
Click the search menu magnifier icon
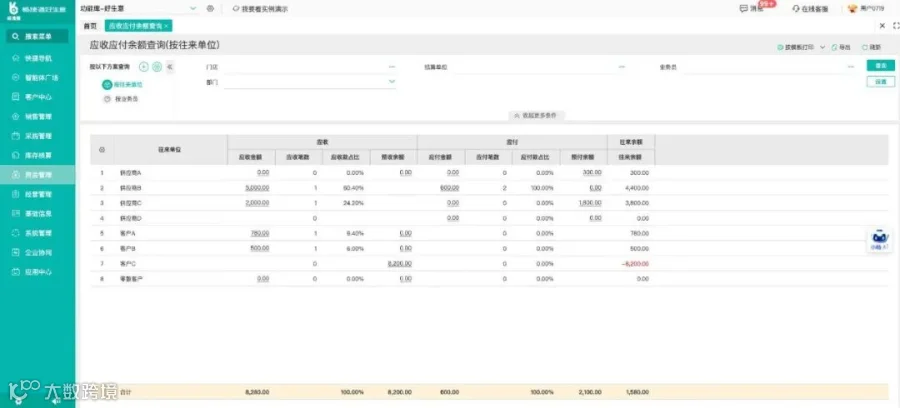tap(15, 36)
